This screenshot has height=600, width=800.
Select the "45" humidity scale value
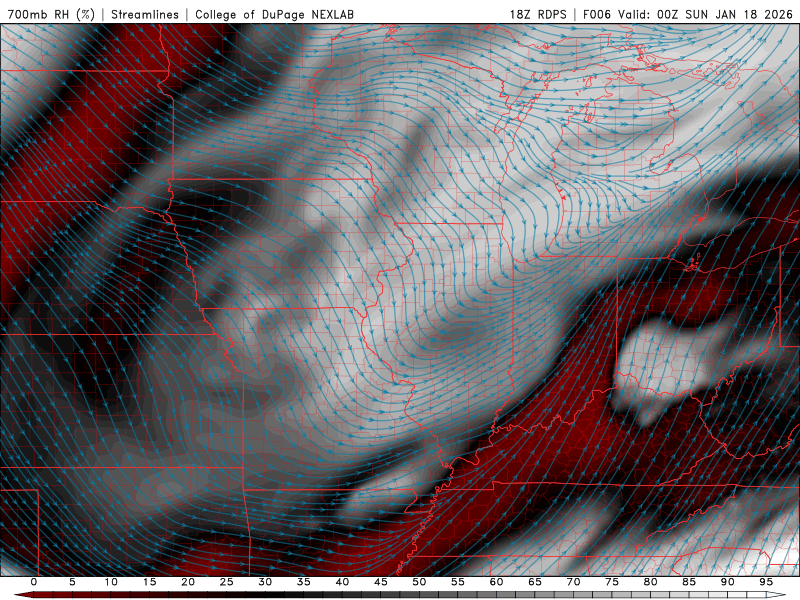point(381,582)
